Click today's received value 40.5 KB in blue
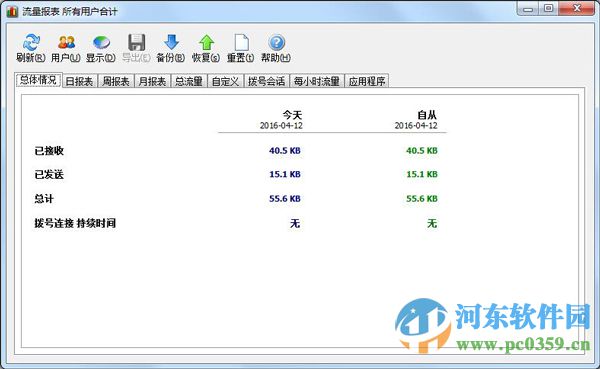Screen dimensions: 600x369 pos(285,151)
